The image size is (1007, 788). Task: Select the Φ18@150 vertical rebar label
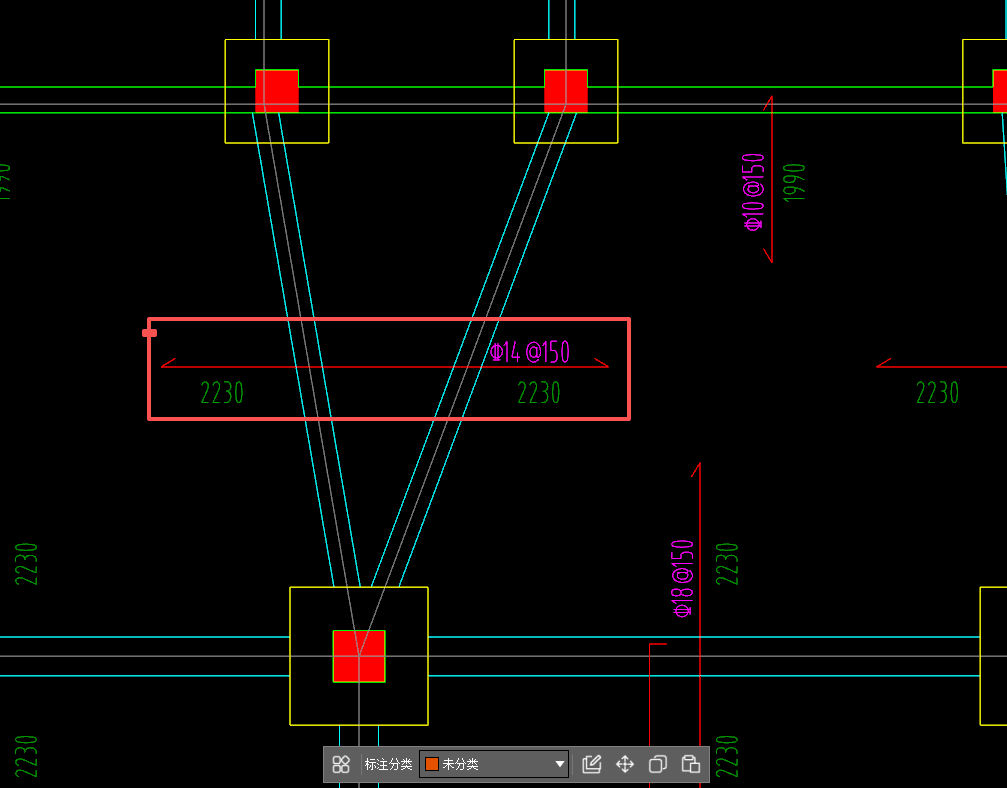coord(683,579)
